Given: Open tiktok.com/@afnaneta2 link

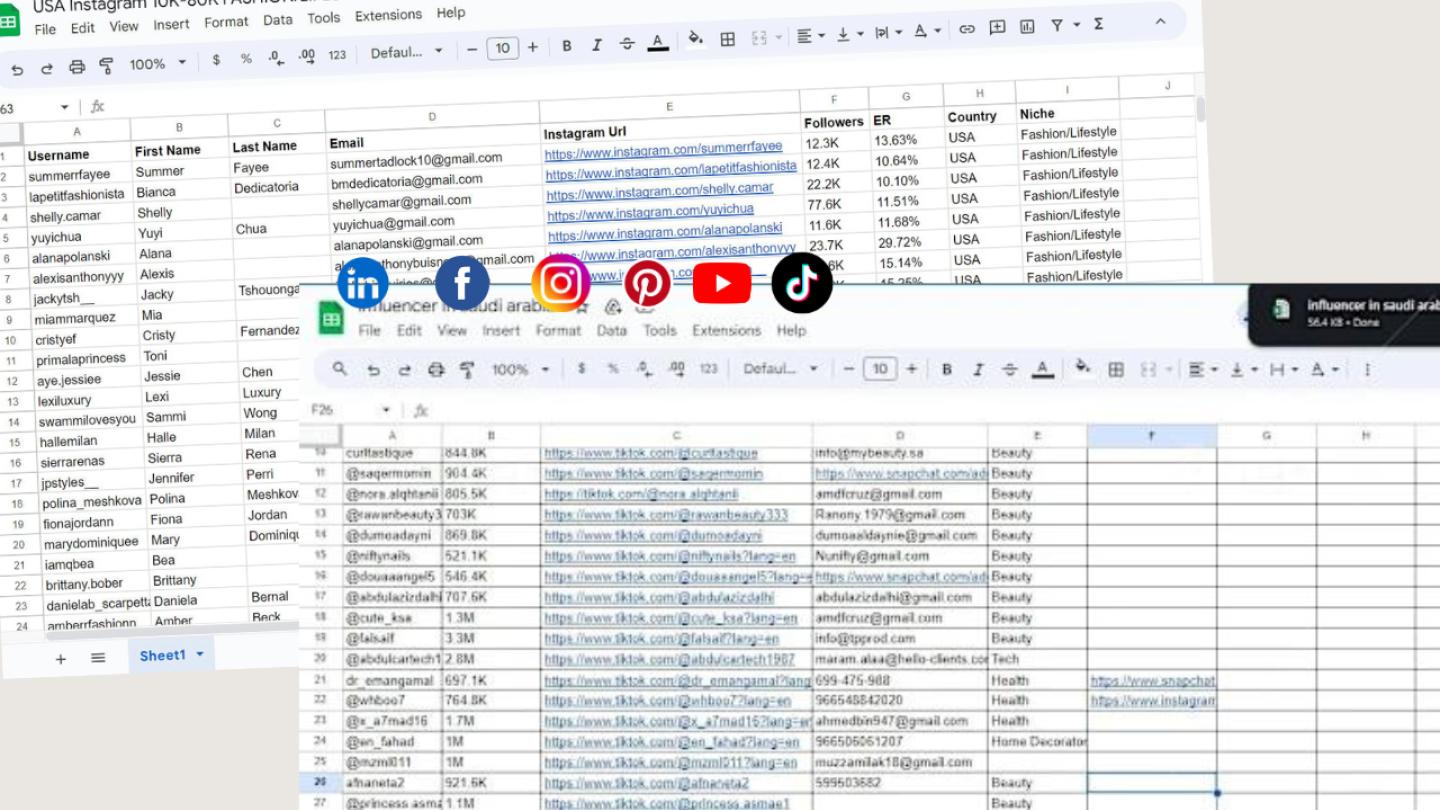Looking at the screenshot, I should pos(647,783).
